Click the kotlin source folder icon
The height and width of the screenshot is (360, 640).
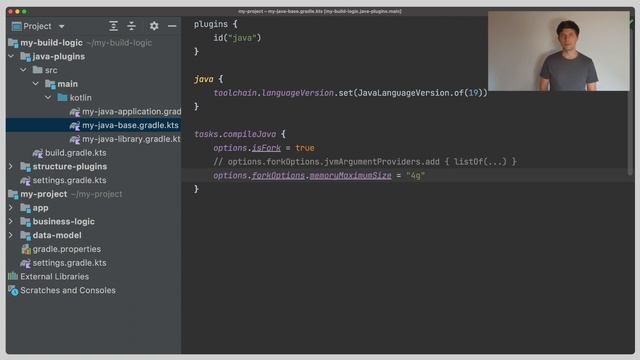click(62, 98)
